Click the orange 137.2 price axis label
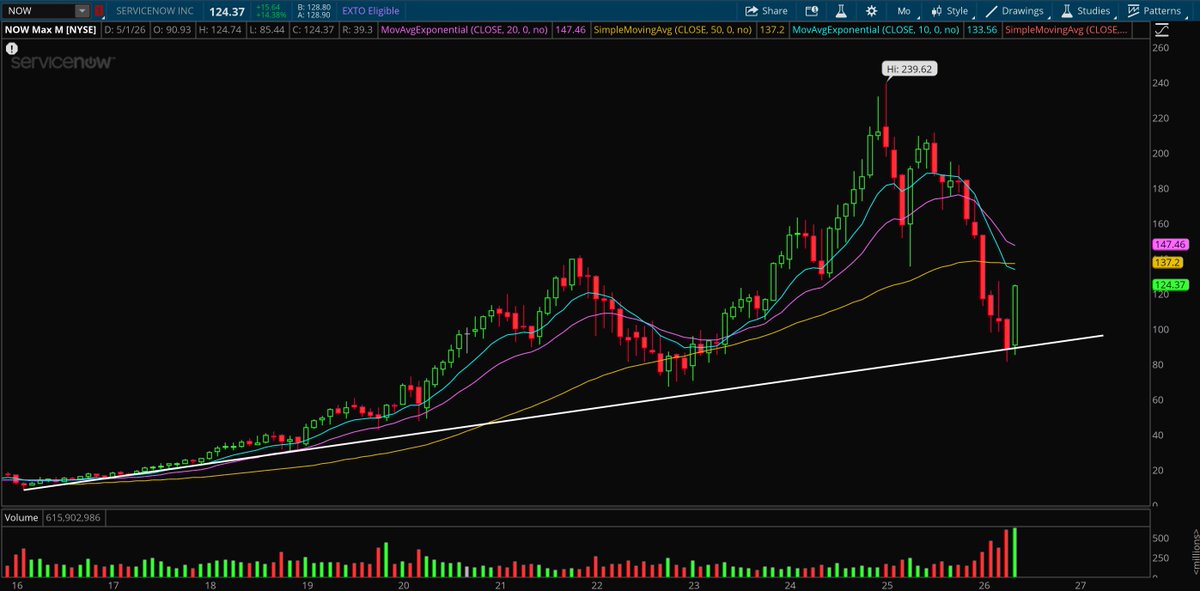Viewport: 1200px width, 591px height. (x=1166, y=261)
